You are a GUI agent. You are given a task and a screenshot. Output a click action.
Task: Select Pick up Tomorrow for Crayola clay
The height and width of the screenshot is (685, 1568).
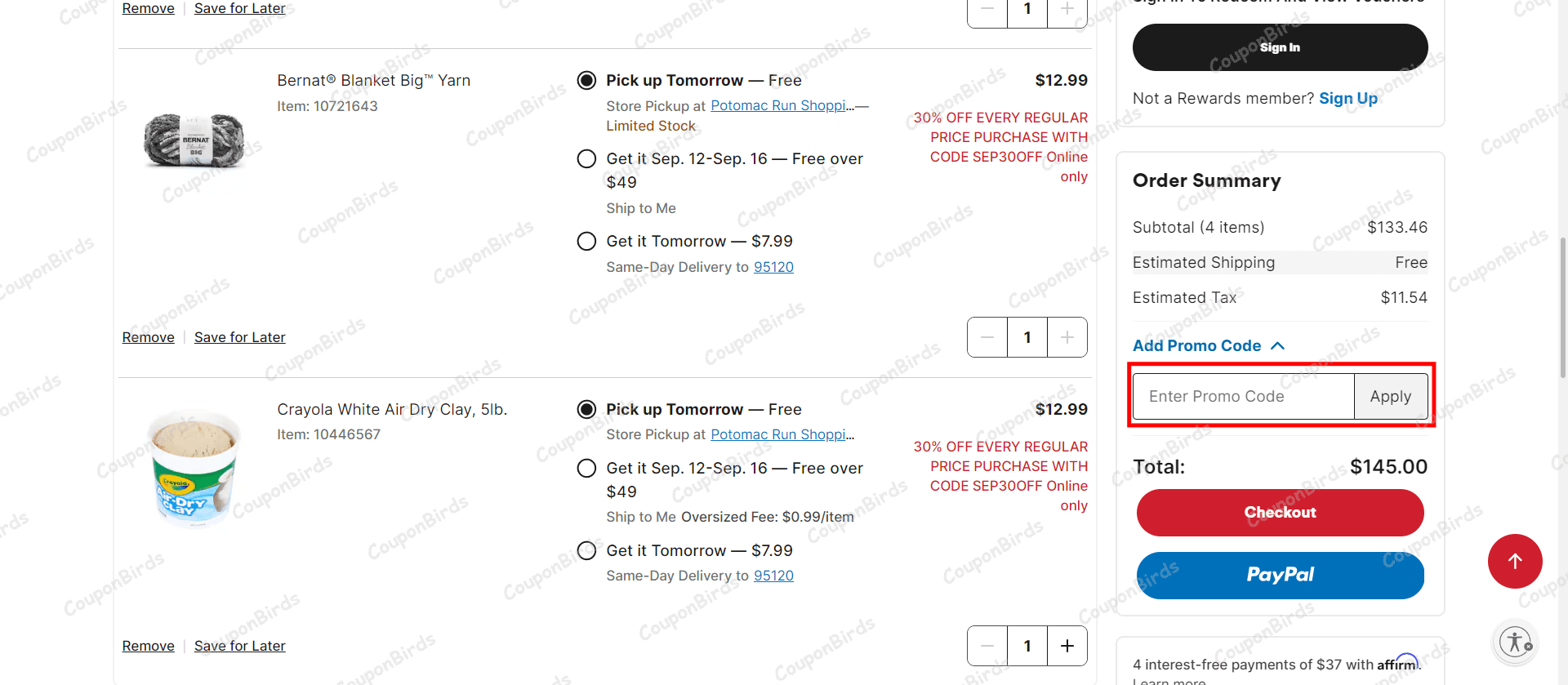[x=586, y=409]
